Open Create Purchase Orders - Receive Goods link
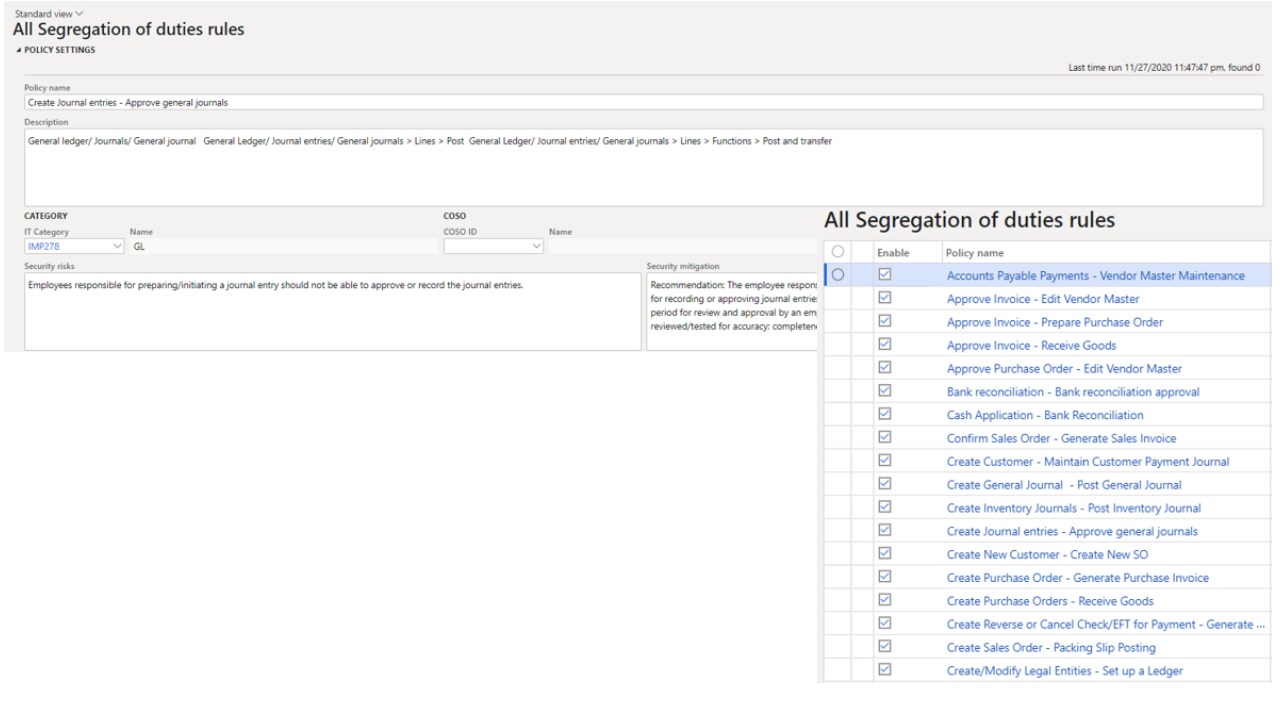 [x=1050, y=601]
